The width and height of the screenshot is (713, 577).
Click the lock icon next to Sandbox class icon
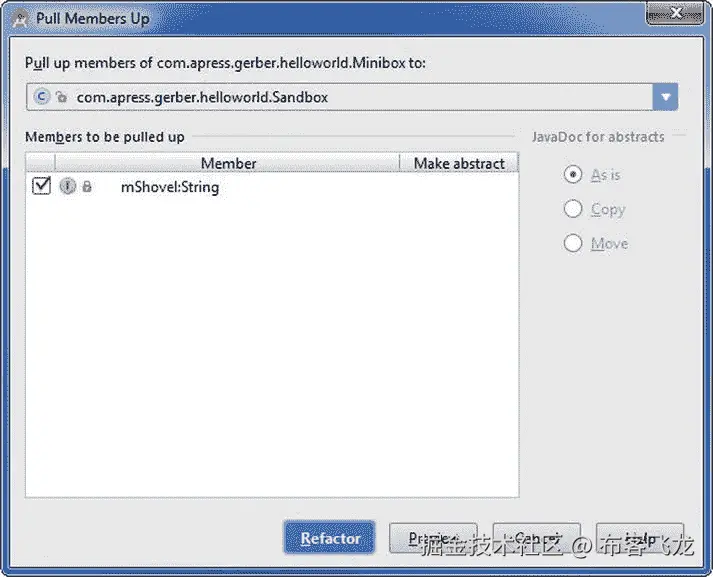click(x=61, y=96)
